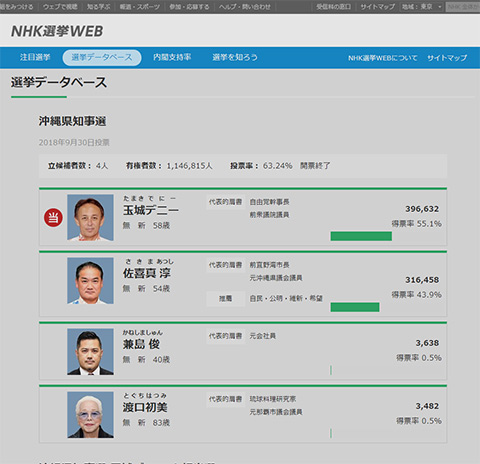Image resolution: width=480 pixels, height=464 pixels.
Task: Open サイトマップ in blue navigation bar
Action: coord(447,58)
